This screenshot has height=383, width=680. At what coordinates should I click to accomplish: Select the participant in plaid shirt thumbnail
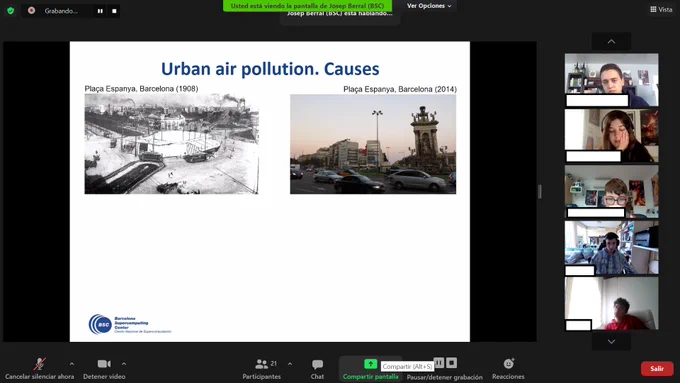point(611,248)
